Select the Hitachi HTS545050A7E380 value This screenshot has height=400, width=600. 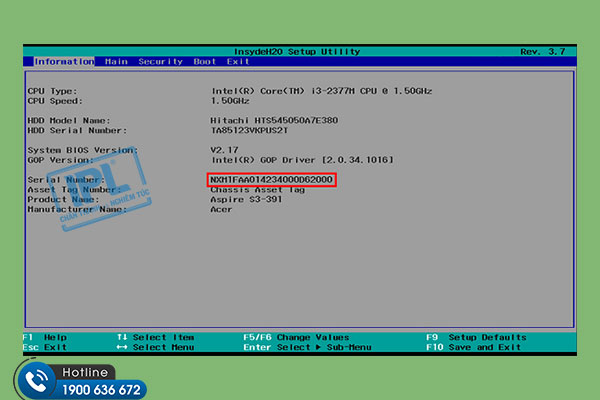point(274,121)
